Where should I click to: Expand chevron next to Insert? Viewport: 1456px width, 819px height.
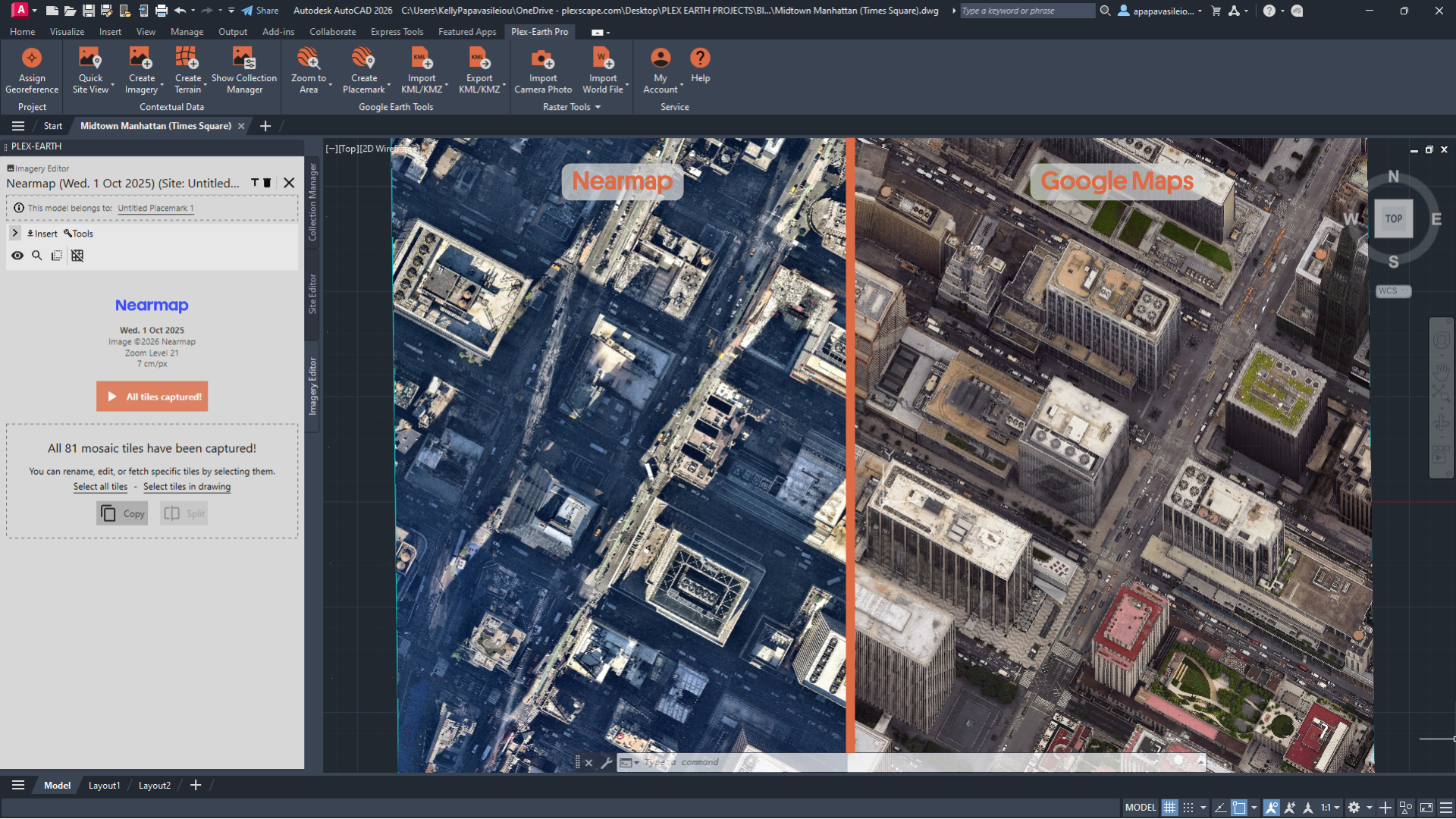click(15, 233)
